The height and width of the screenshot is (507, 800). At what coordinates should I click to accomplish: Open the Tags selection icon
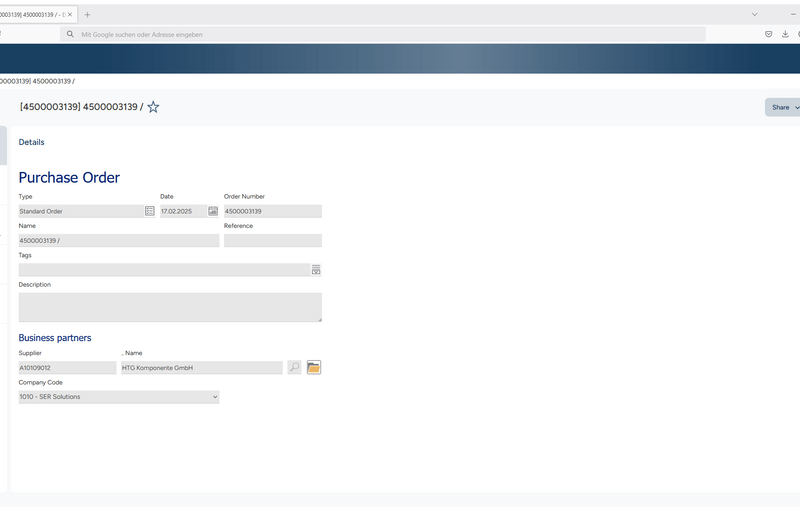pos(316,270)
